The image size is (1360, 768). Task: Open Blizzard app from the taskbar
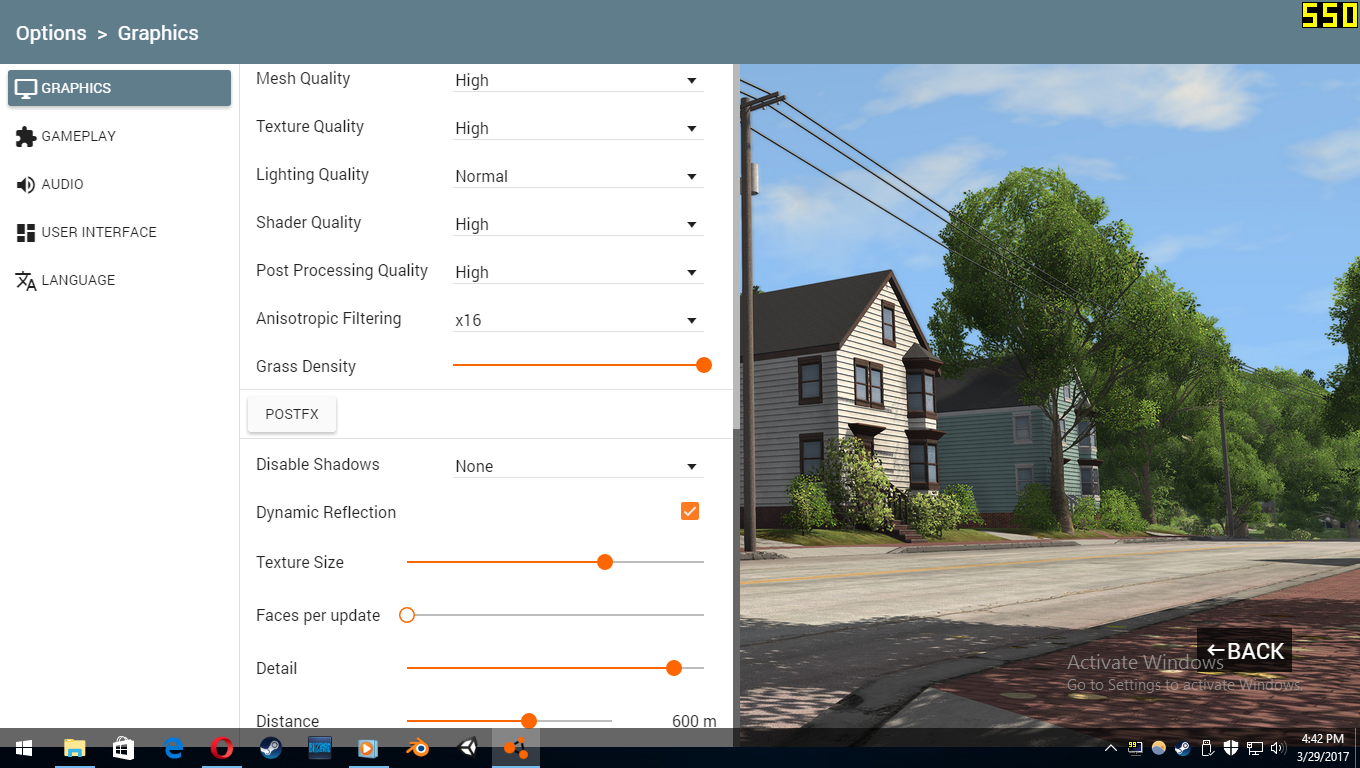tap(319, 747)
